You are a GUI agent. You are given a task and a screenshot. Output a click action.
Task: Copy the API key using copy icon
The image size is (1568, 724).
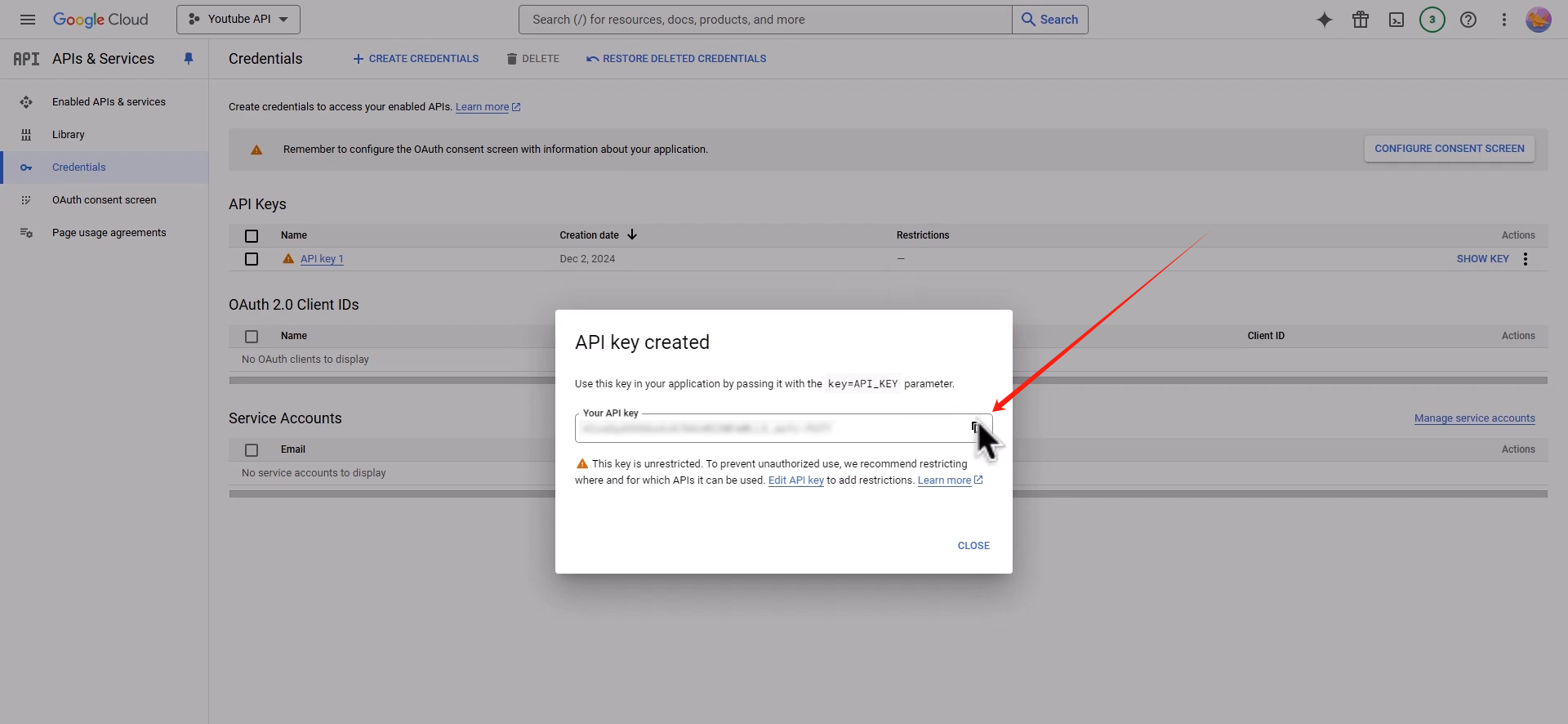click(975, 427)
